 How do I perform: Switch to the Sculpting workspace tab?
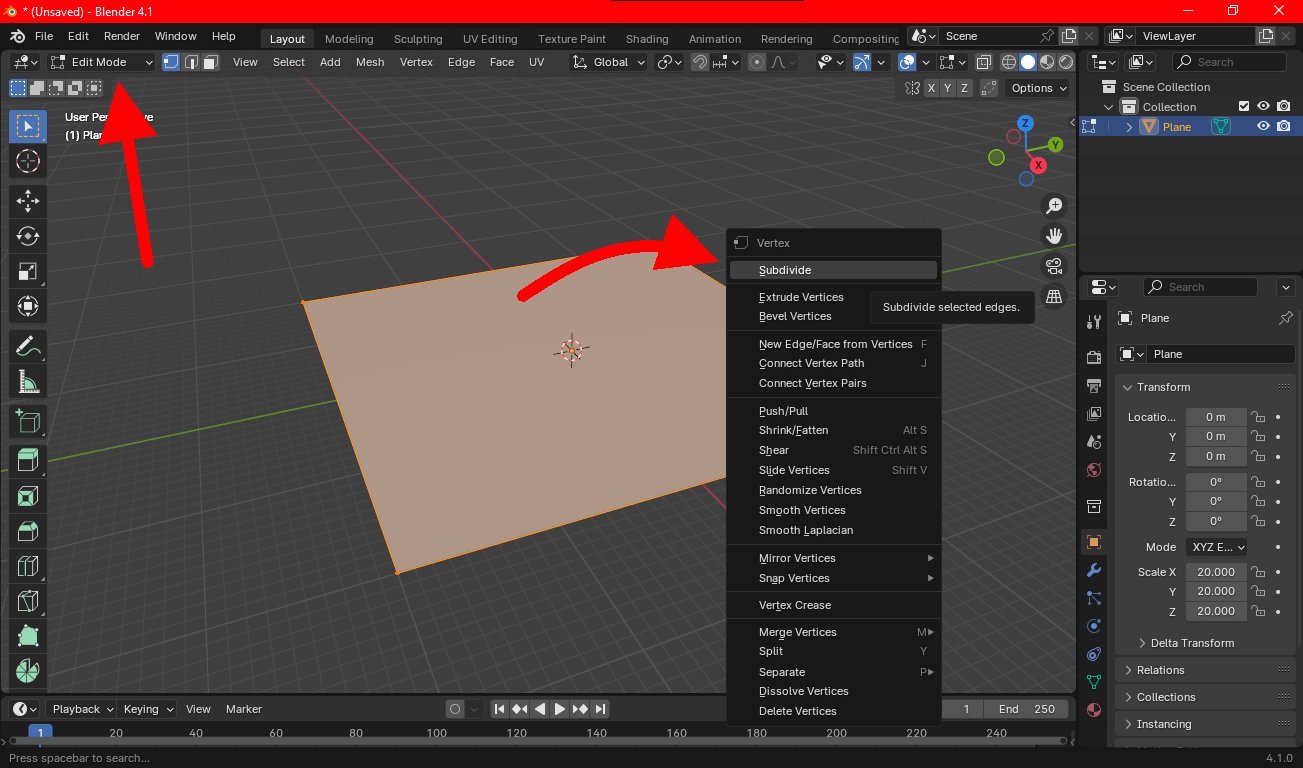418,39
